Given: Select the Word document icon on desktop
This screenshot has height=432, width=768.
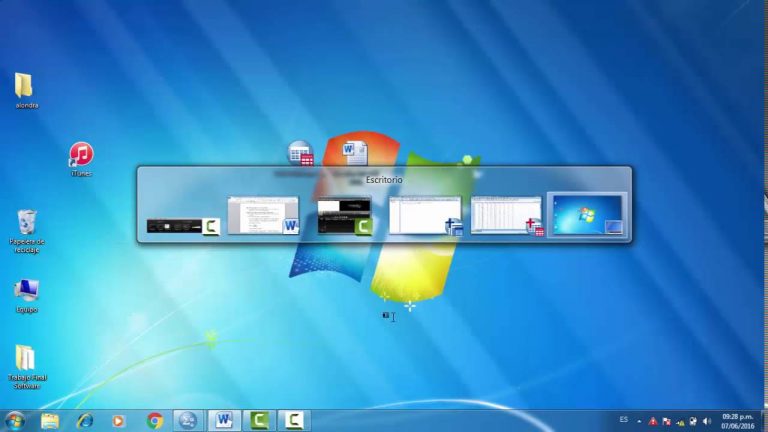Looking at the screenshot, I should (x=355, y=153).
